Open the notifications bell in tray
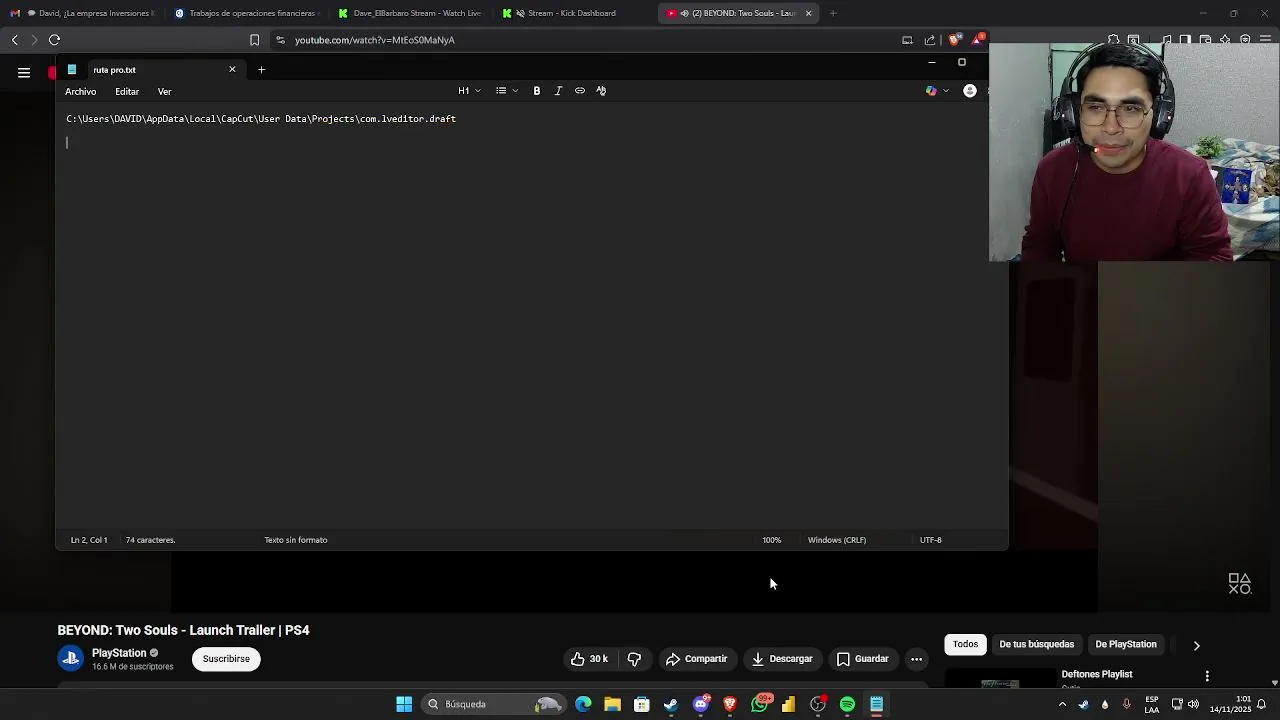Image resolution: width=1280 pixels, height=720 pixels. click(1261, 704)
